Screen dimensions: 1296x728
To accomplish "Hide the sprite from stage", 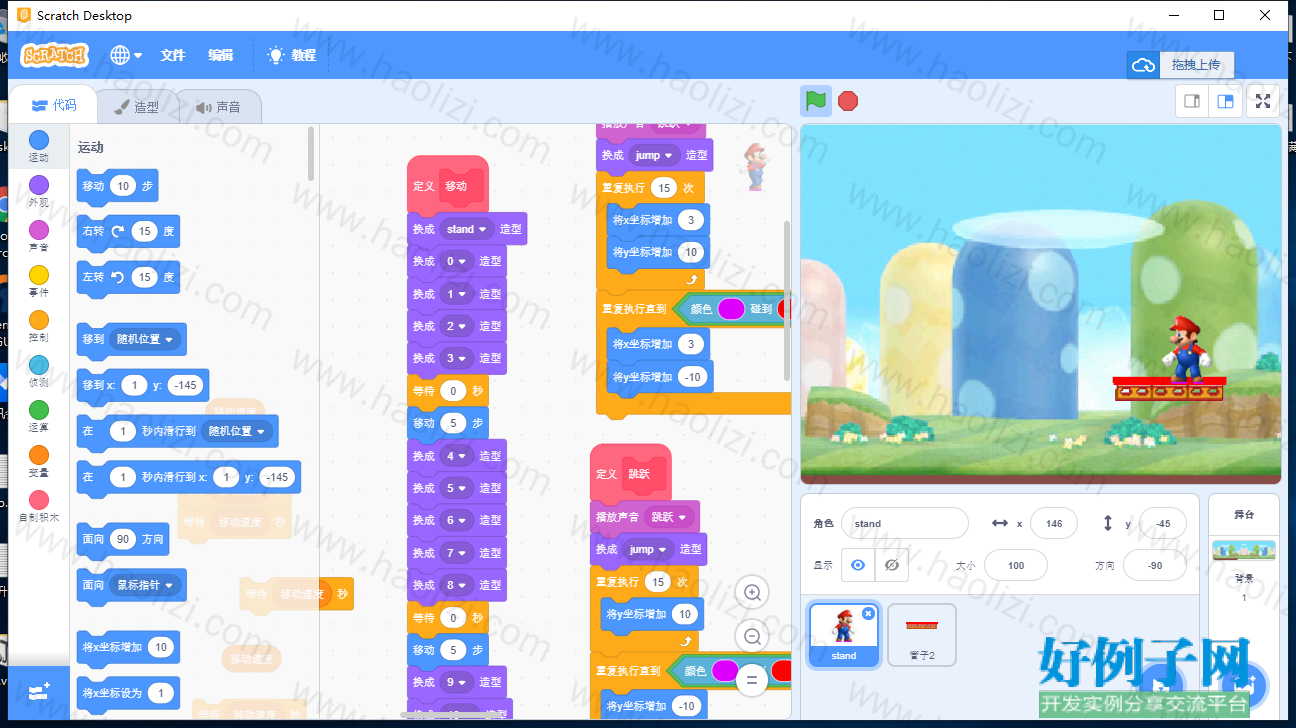I will click(891, 565).
